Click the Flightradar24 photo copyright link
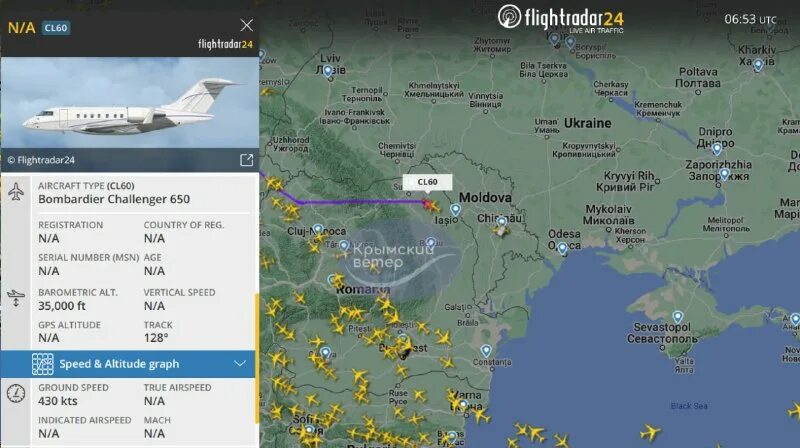The width and height of the screenshot is (800, 448). pyautogui.click(x=41, y=160)
